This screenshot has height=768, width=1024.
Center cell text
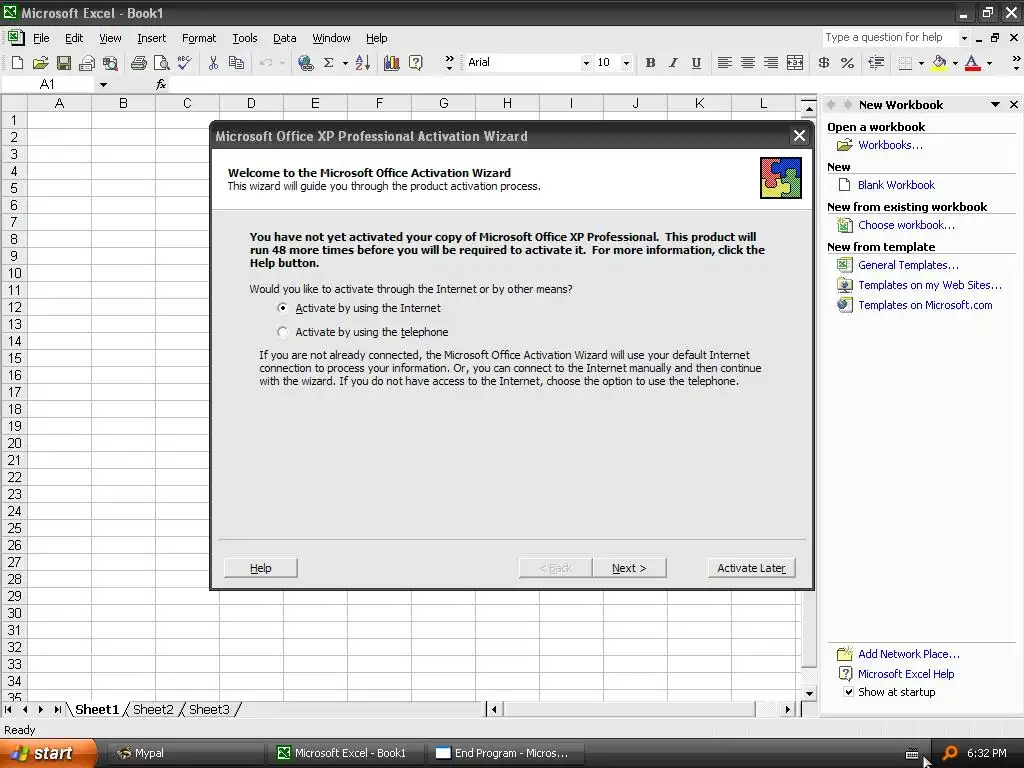[x=748, y=63]
